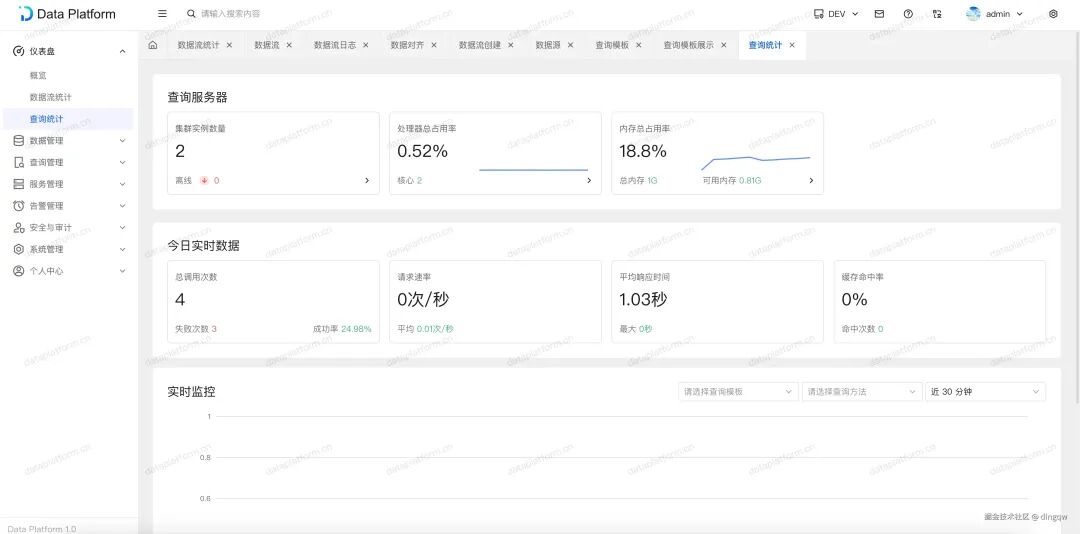Viewport: 1080px width, 534px height.
Task: Open 内存总占用率 card detail arrow
Action: click(811, 181)
